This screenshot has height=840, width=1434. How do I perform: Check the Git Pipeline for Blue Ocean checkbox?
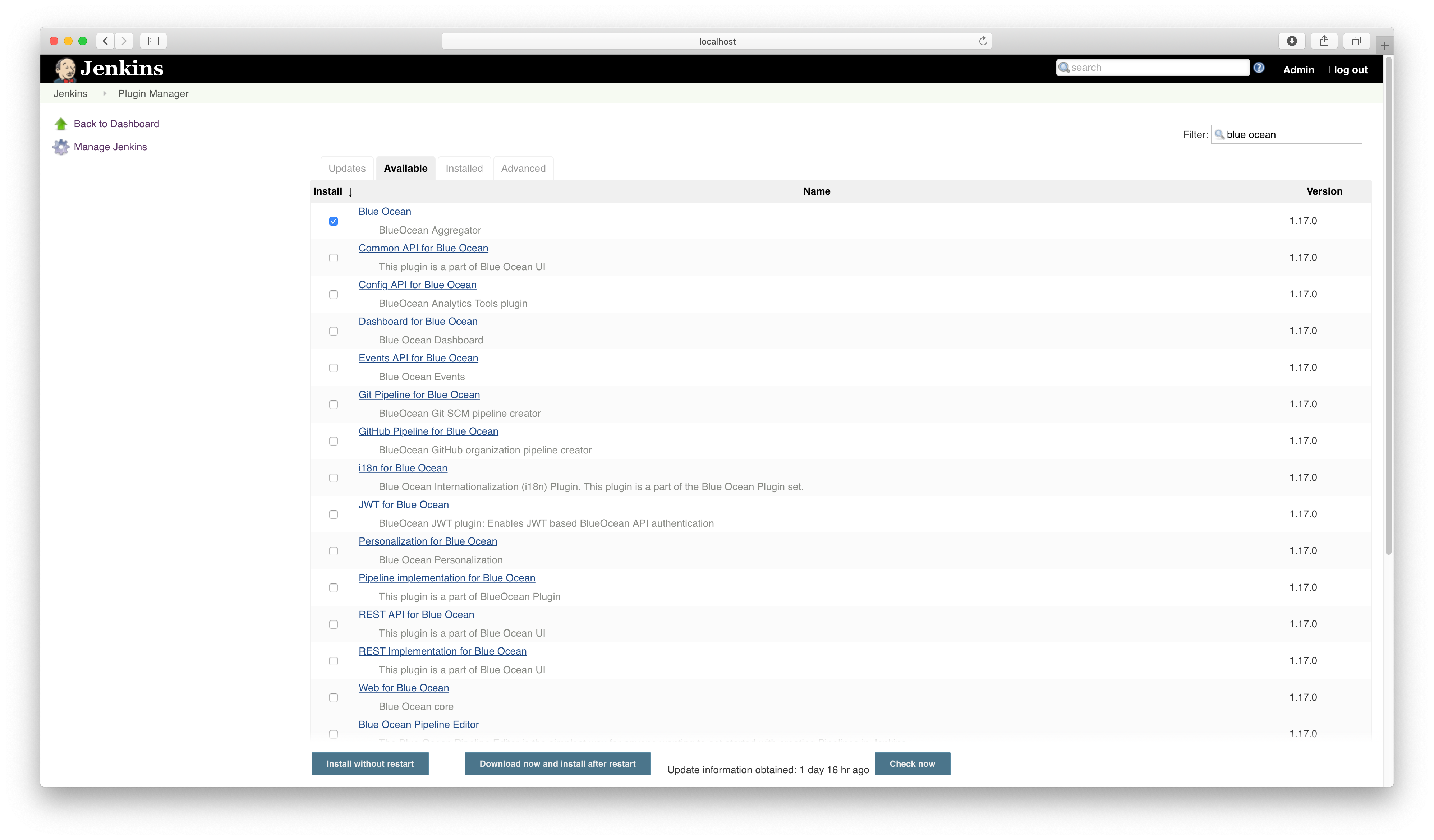(x=334, y=404)
